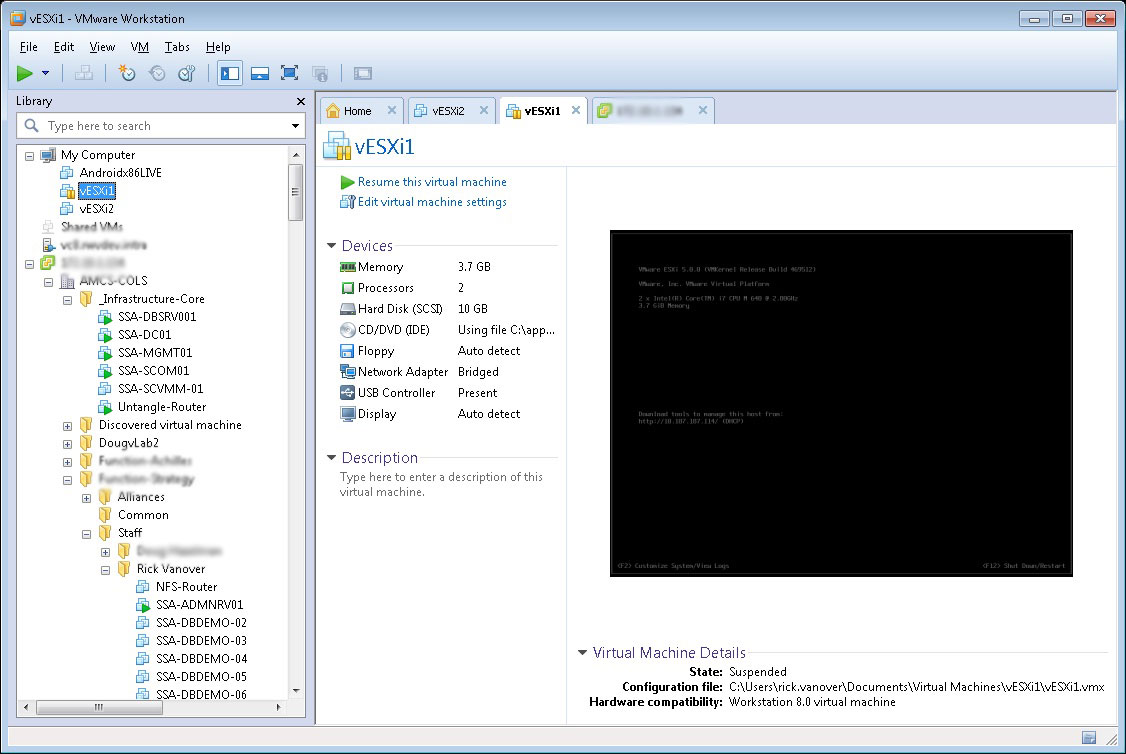Collapse the _Infrastructure-Core folder

68,299
